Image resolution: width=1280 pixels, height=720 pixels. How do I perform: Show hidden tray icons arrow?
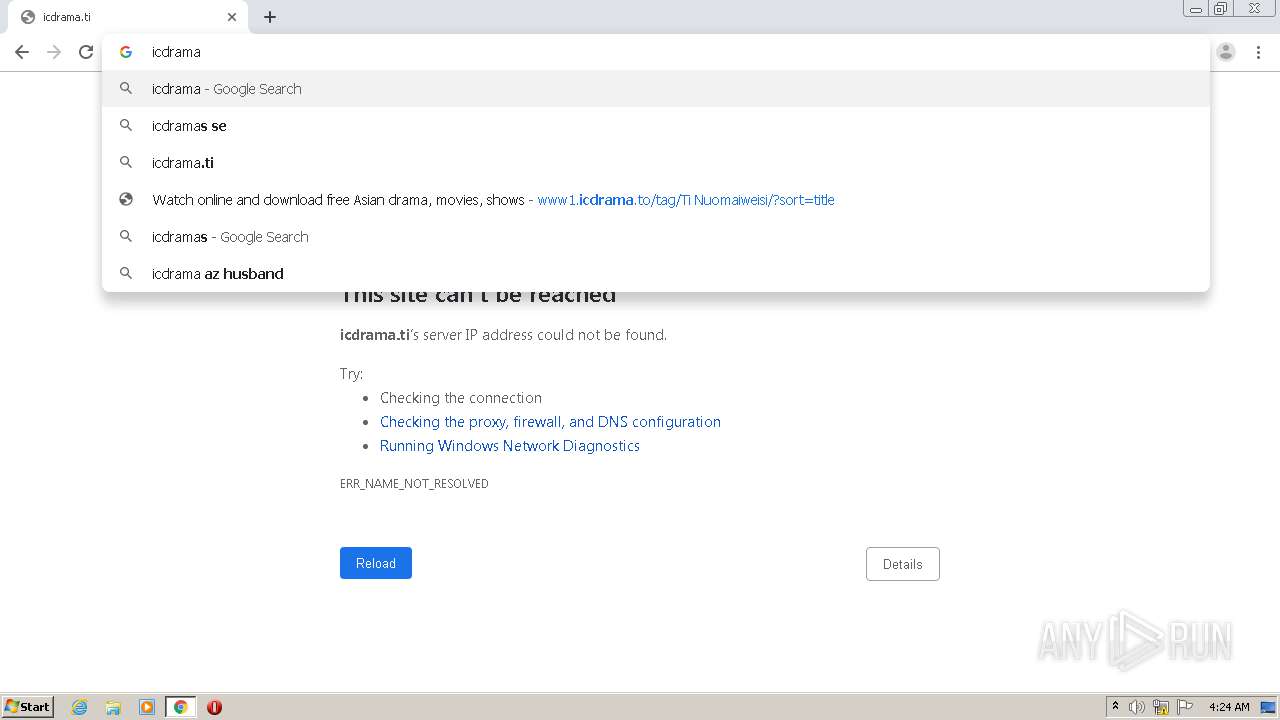tap(1115, 707)
